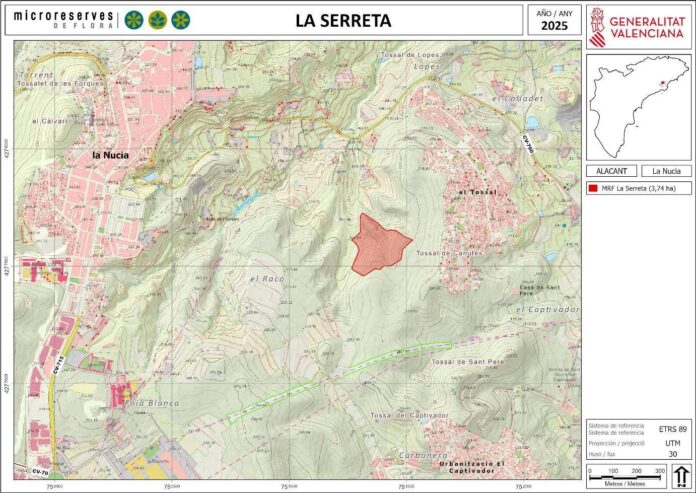
Task: Click legend text 'MRF La Serreta (3,74 ha)'
Action: 639,188
